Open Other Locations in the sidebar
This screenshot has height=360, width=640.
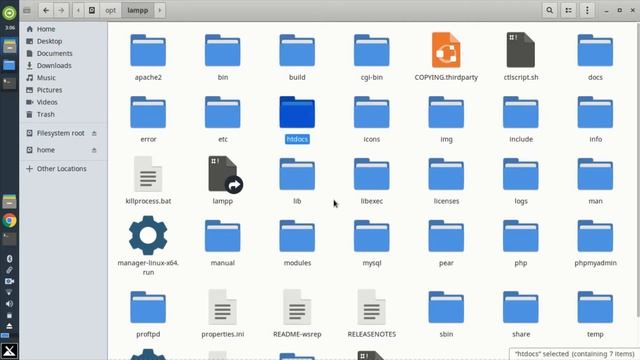click(x=63, y=169)
